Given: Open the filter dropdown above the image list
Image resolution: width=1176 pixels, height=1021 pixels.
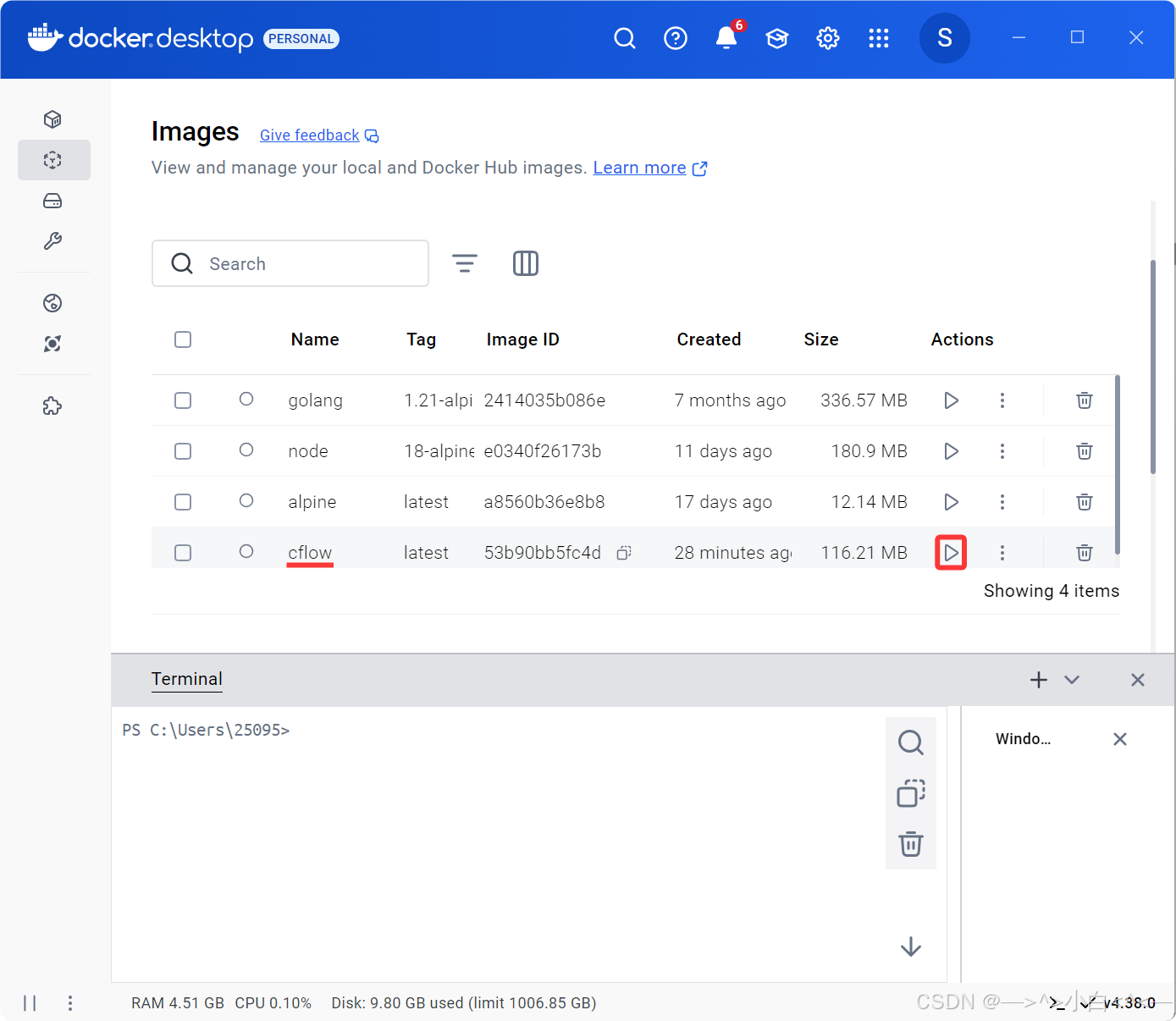Looking at the screenshot, I should tap(465, 263).
